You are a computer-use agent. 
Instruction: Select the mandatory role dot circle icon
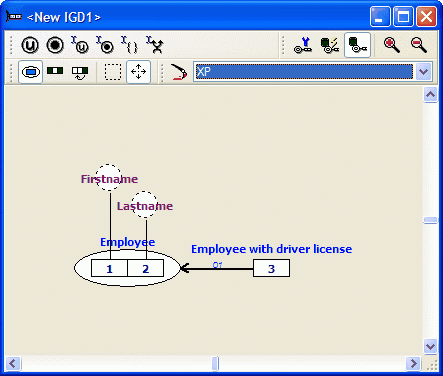pos(55,45)
